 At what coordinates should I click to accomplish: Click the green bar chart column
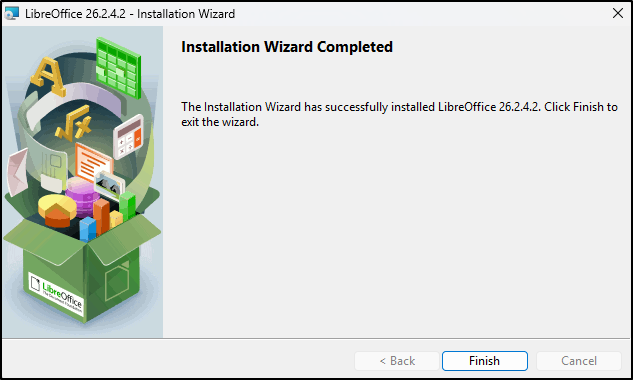[127, 206]
